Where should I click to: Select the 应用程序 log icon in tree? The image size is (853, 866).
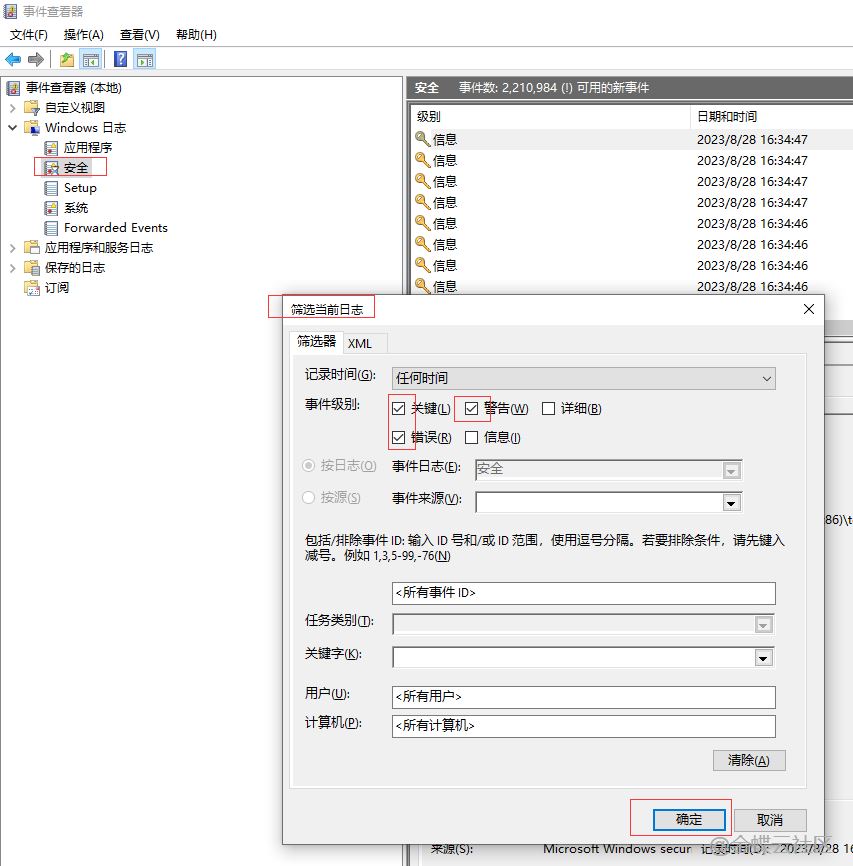(x=51, y=148)
